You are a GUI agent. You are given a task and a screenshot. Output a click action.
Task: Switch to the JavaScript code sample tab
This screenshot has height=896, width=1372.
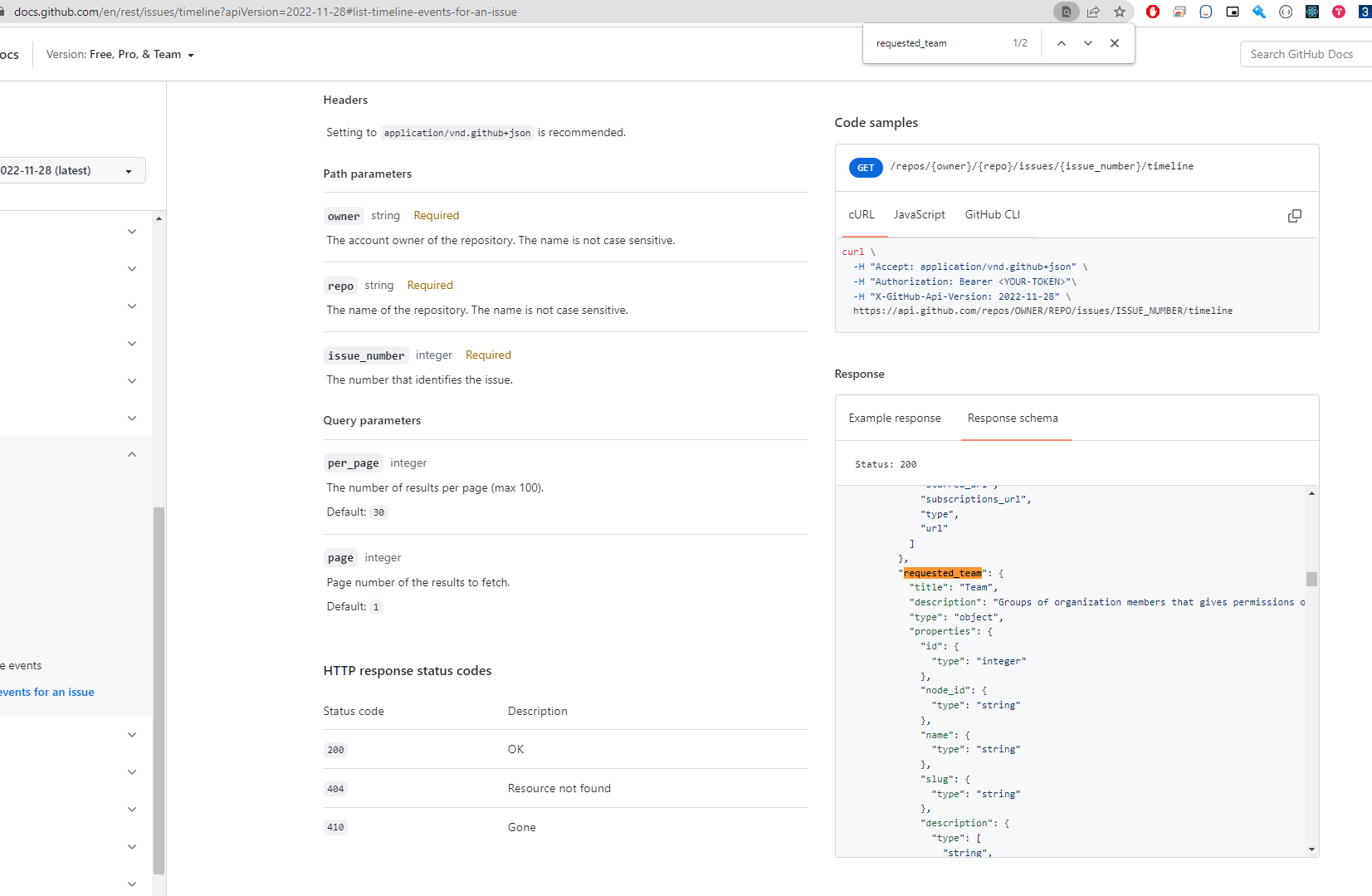[920, 214]
